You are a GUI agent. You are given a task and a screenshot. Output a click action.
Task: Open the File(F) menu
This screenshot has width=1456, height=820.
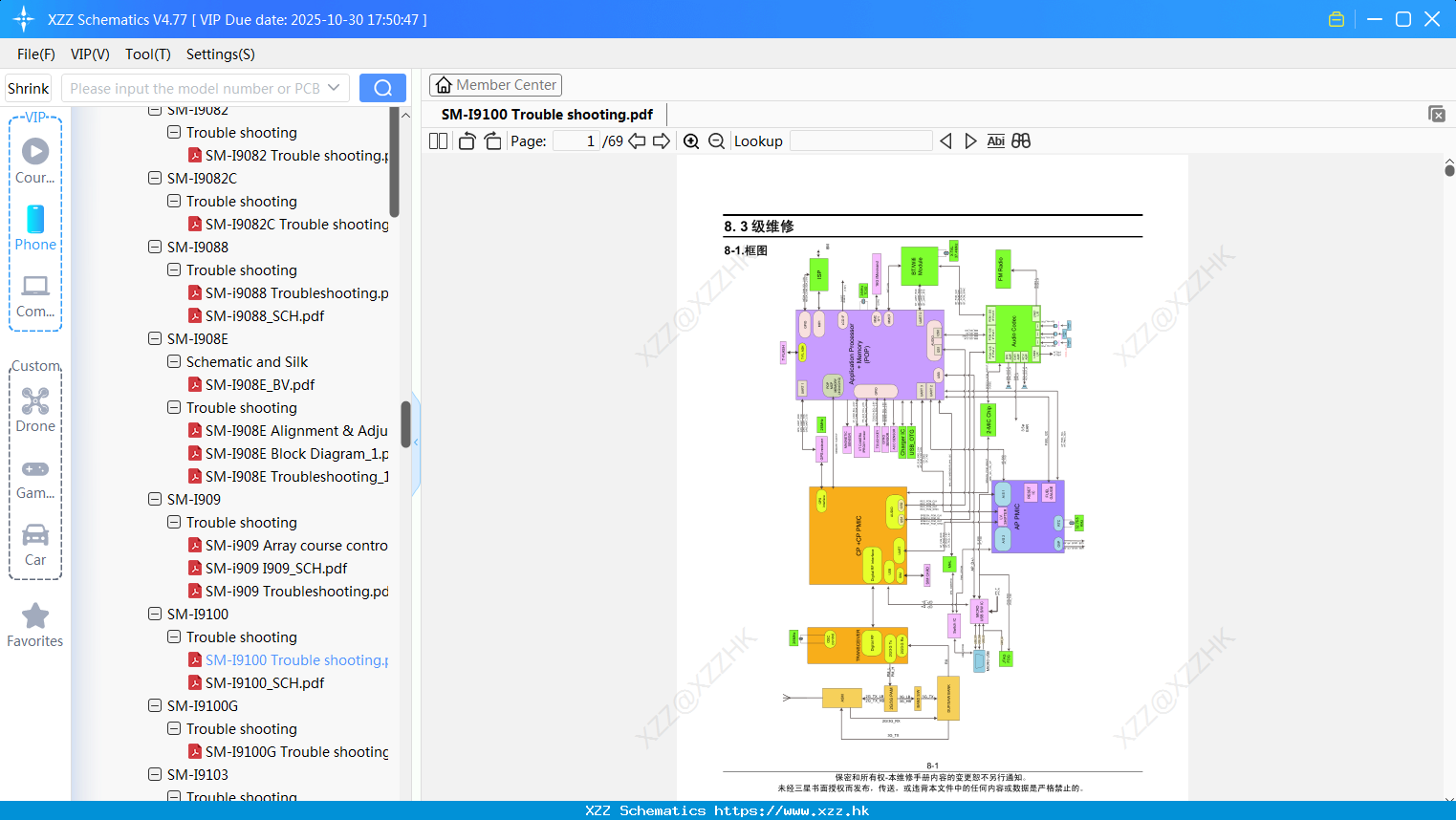click(x=36, y=54)
